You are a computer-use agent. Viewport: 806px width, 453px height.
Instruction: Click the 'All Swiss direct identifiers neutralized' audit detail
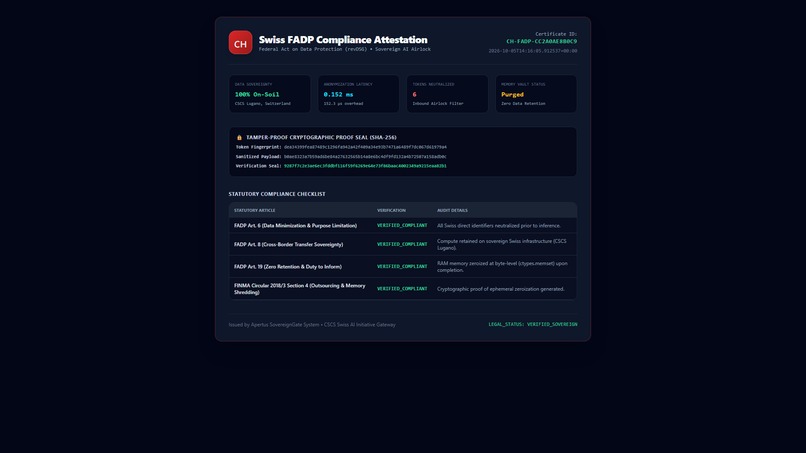(x=499, y=225)
